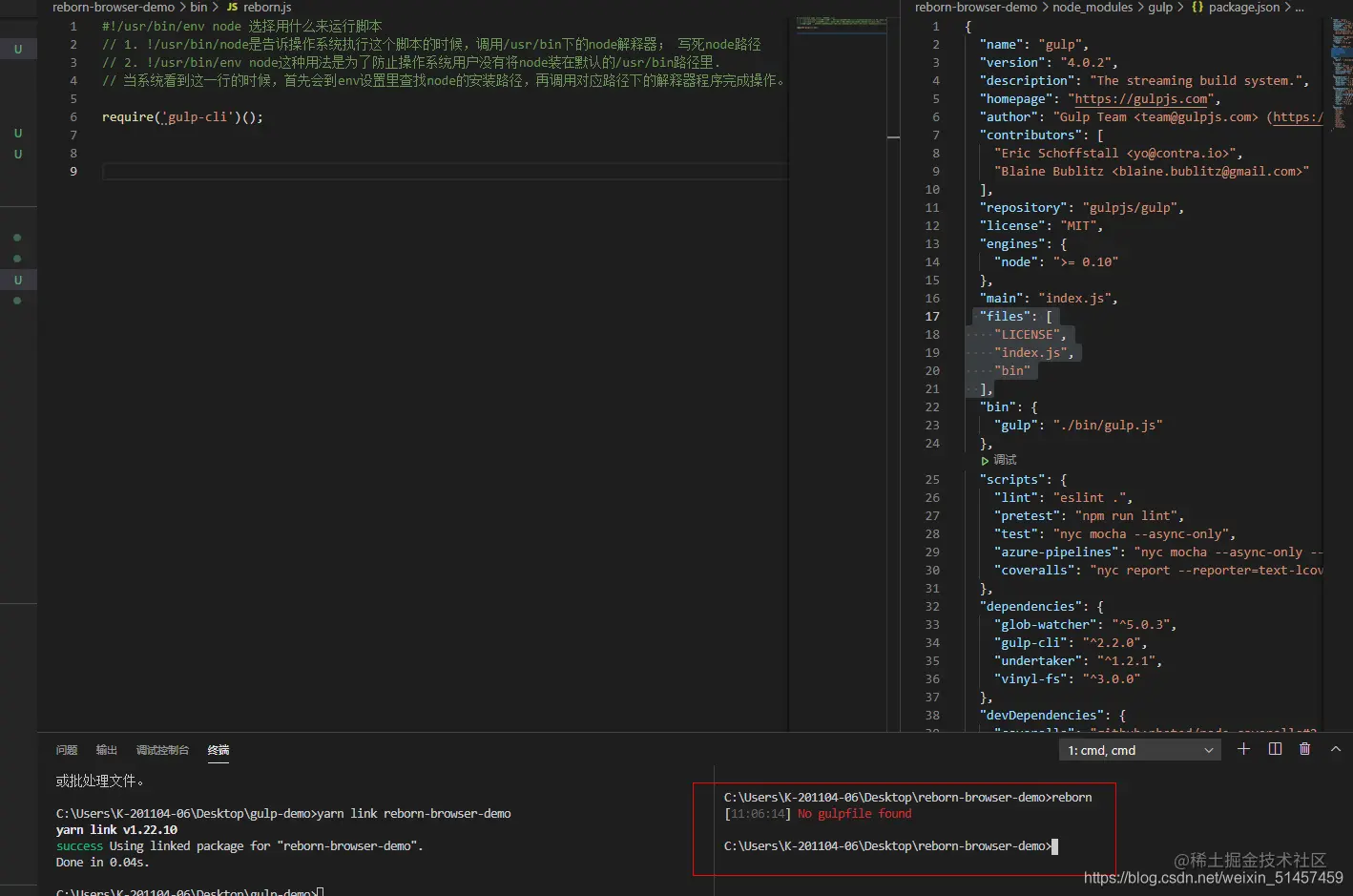Click the "node": ">= 0.10" line
The width and height of the screenshot is (1353, 896).
tap(1056, 261)
